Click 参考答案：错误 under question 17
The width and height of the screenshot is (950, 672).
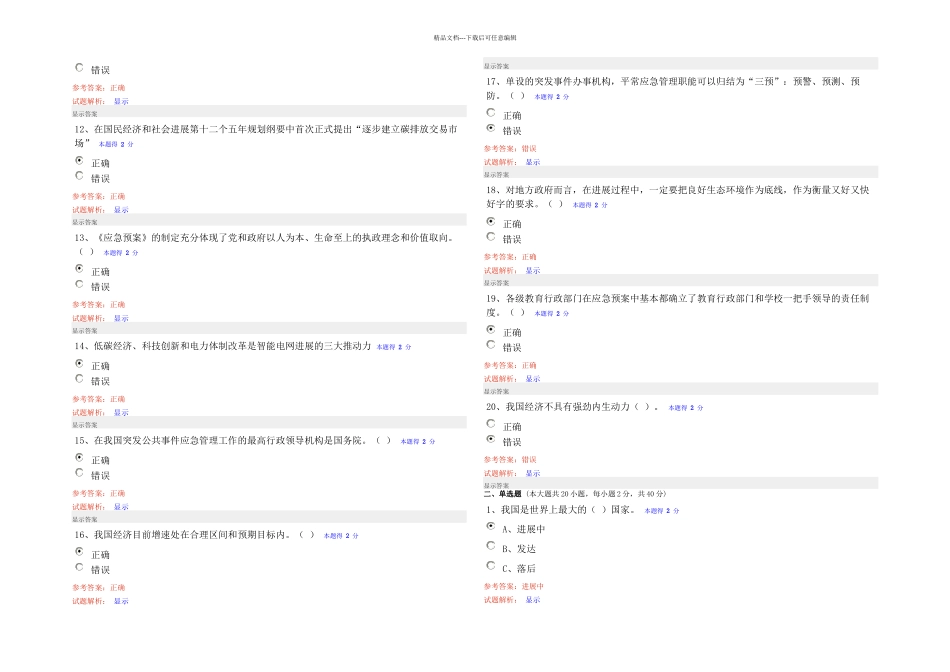(x=510, y=148)
